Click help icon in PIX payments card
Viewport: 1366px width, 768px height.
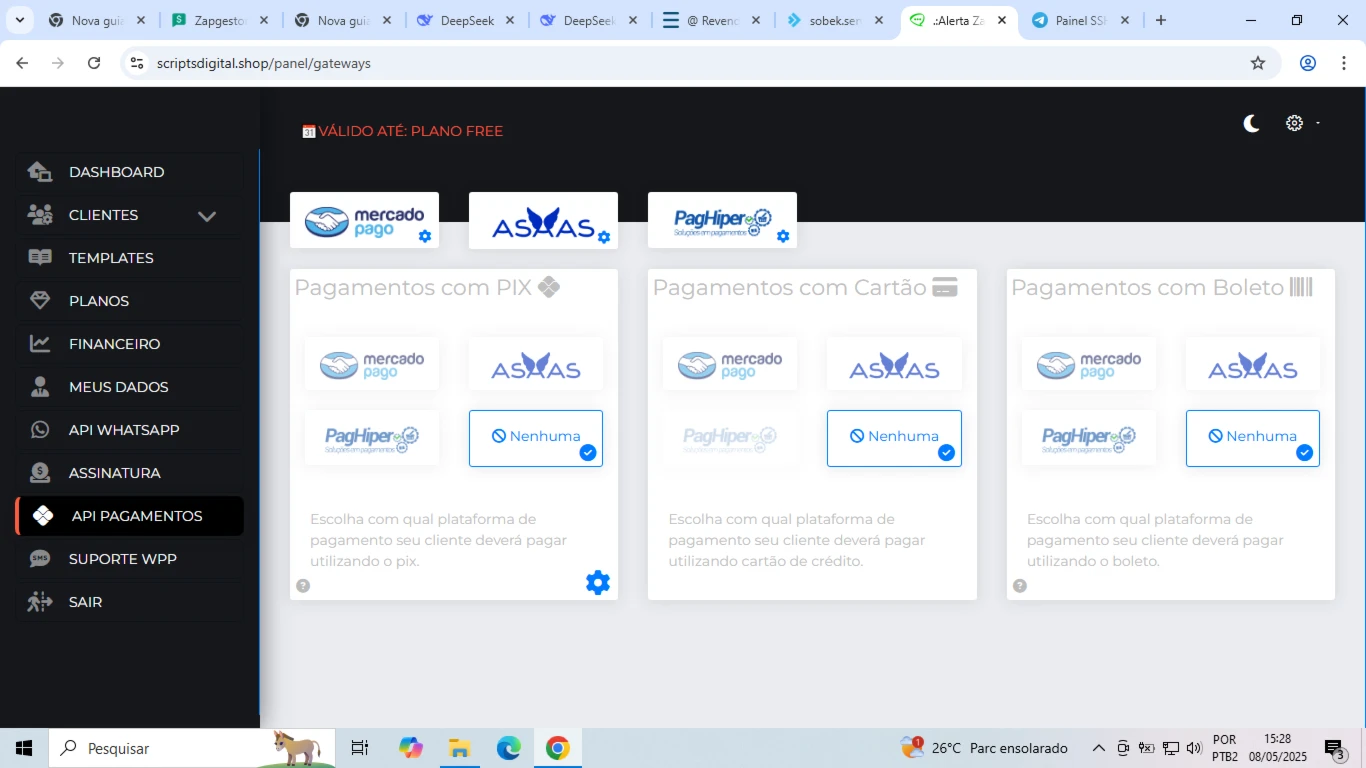click(x=303, y=586)
